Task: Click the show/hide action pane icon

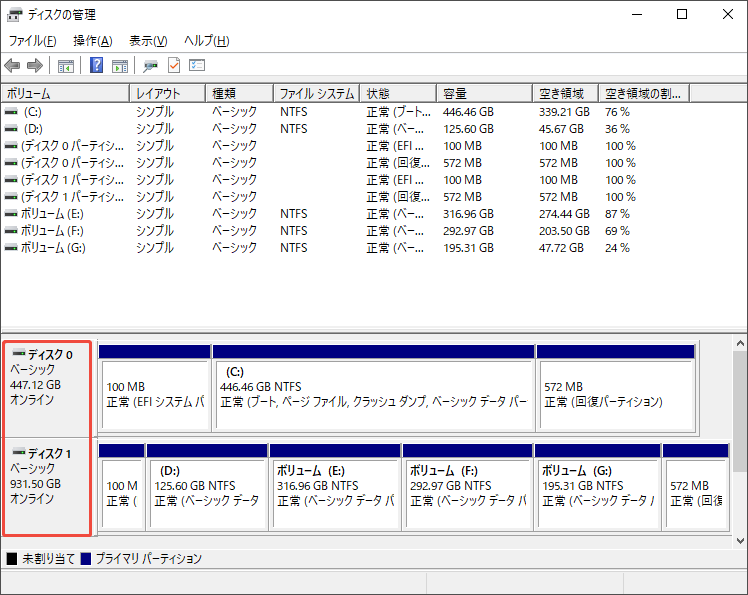Action: tap(120, 66)
